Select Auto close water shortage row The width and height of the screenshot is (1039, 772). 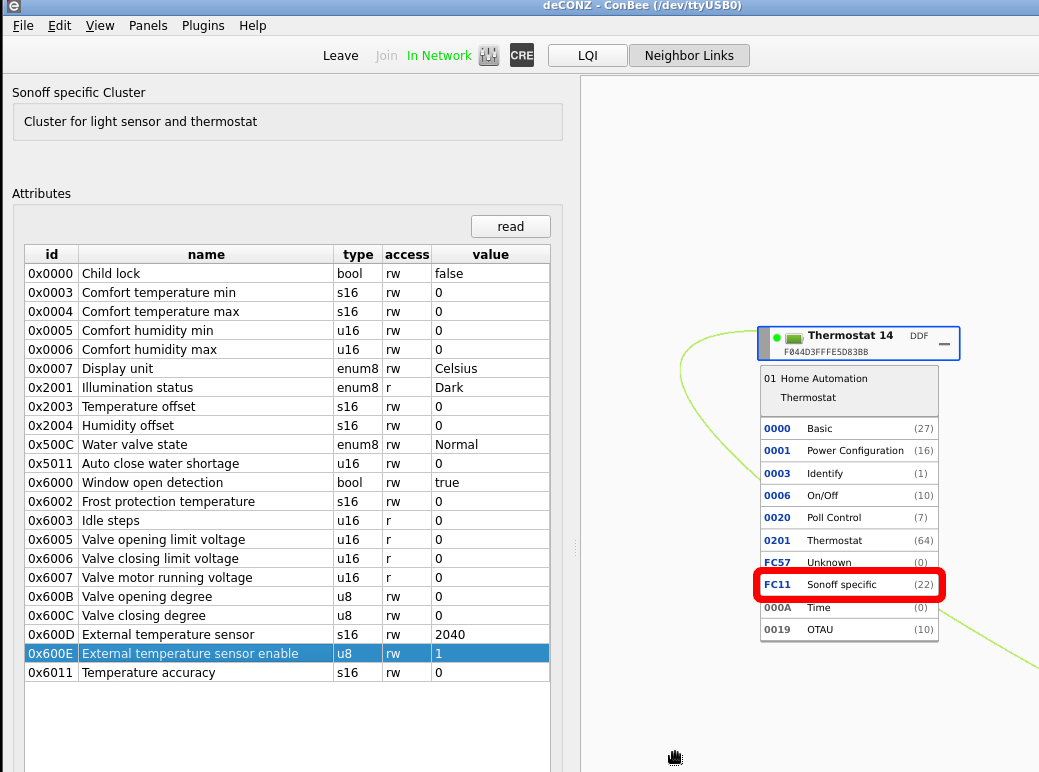point(287,464)
